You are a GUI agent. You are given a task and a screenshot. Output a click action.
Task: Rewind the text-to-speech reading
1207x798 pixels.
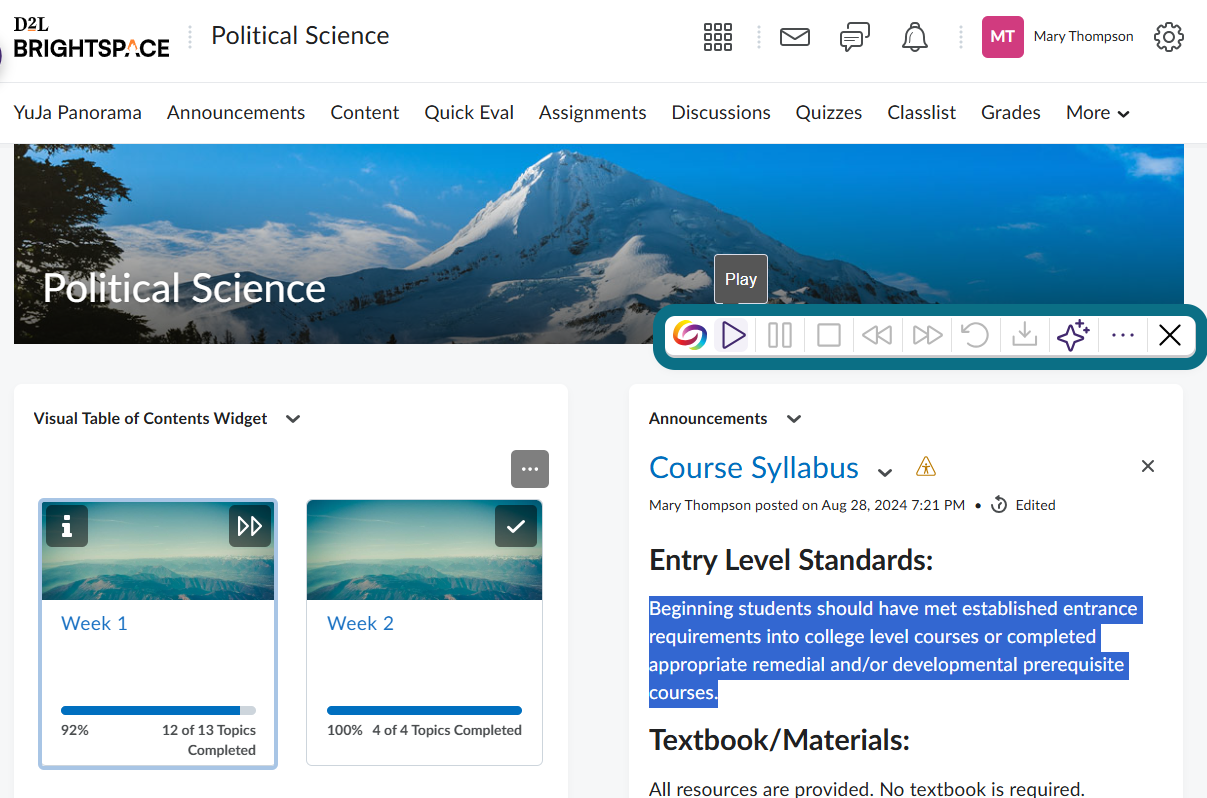(x=877, y=335)
